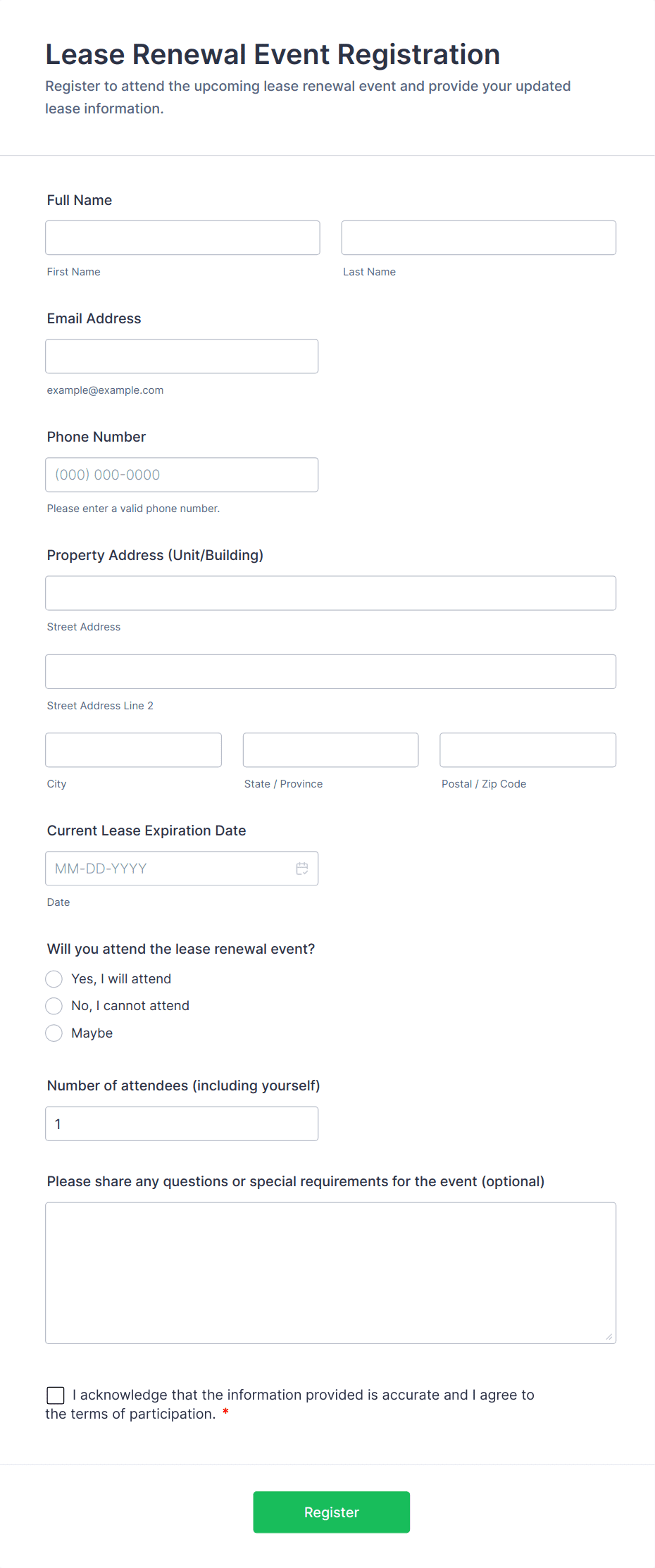Click the Email Address field
Screen dimensions: 655x1568
(182, 356)
